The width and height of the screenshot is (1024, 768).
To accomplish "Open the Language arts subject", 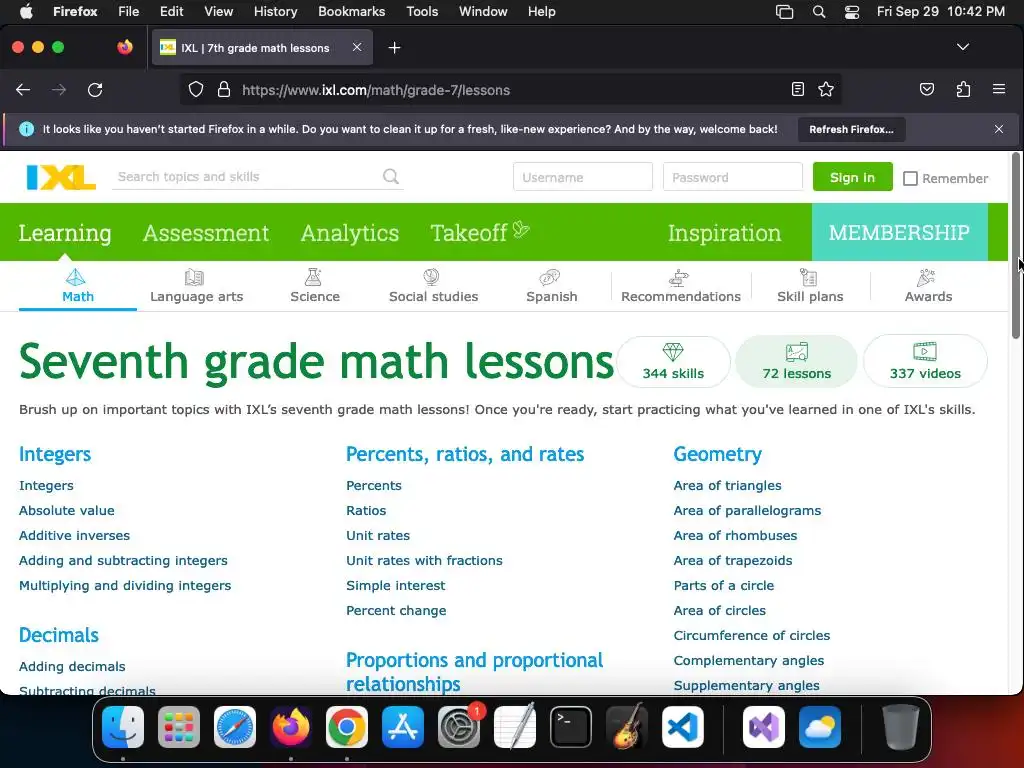I will (x=196, y=286).
